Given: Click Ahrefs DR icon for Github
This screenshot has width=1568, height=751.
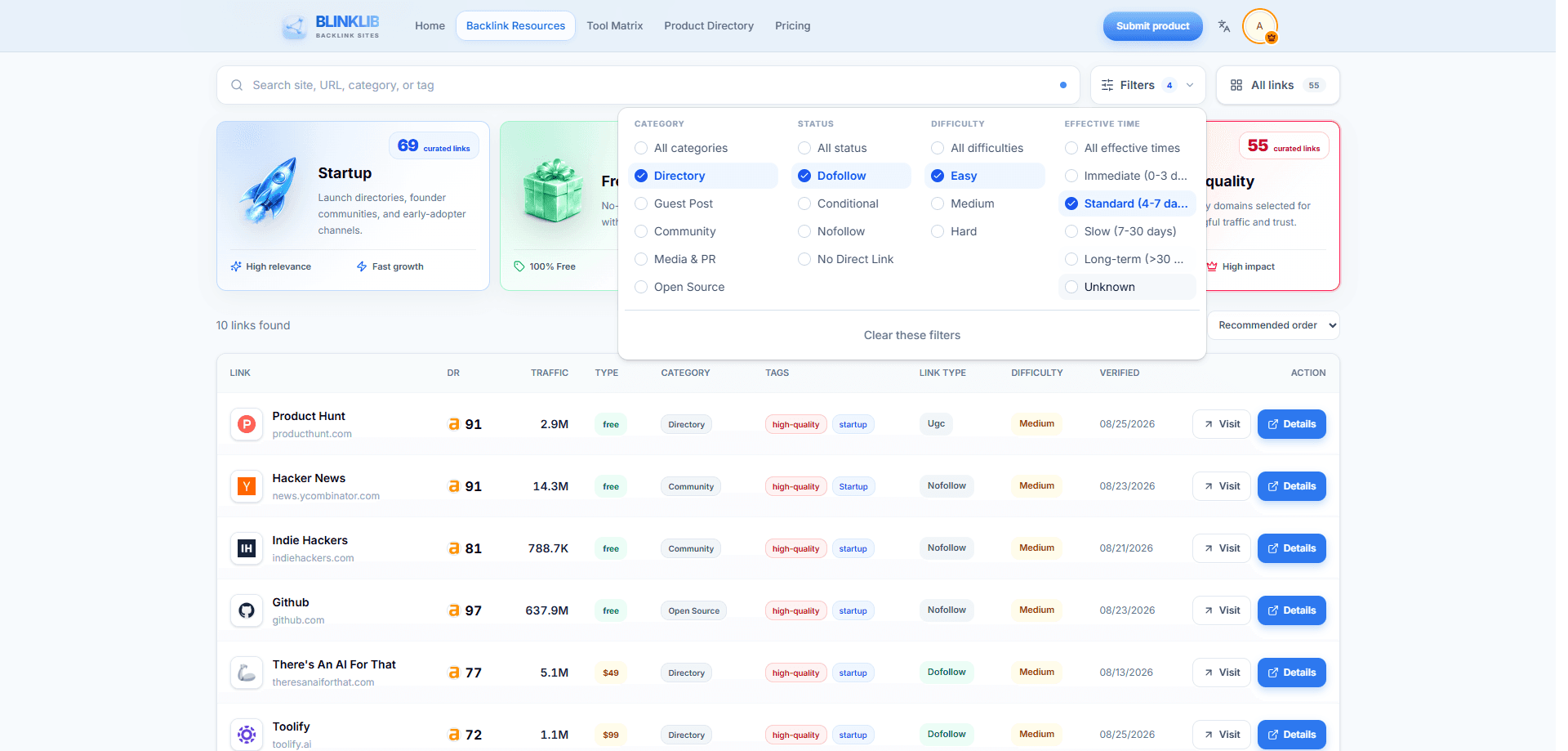Looking at the screenshot, I should [x=454, y=610].
